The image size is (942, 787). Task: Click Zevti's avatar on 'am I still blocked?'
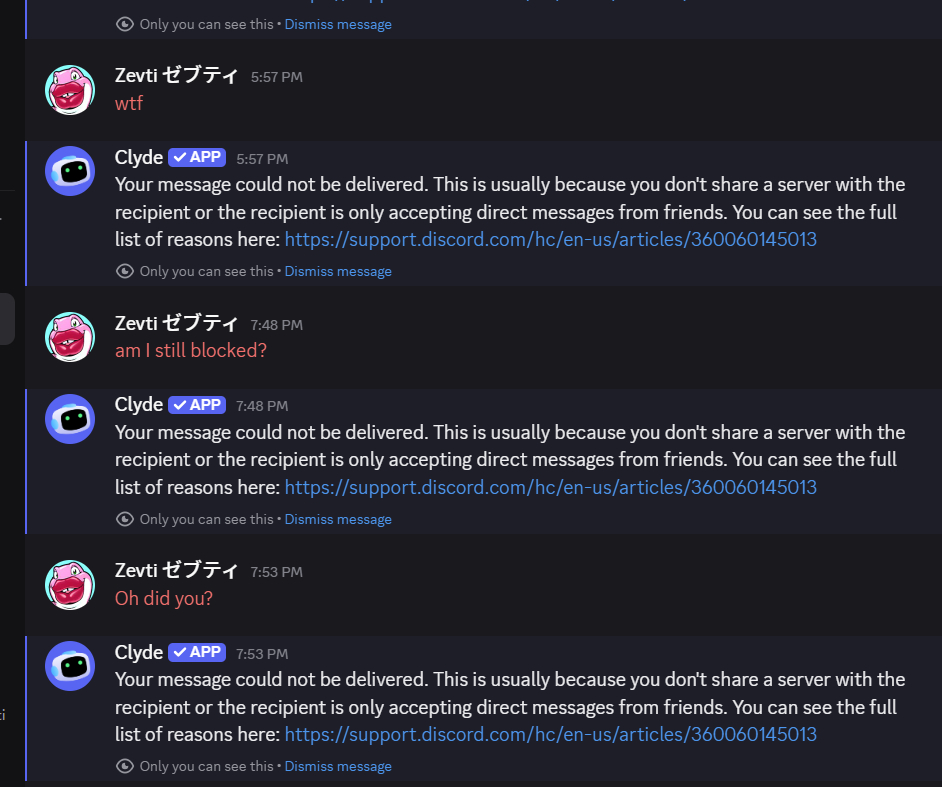point(71,337)
